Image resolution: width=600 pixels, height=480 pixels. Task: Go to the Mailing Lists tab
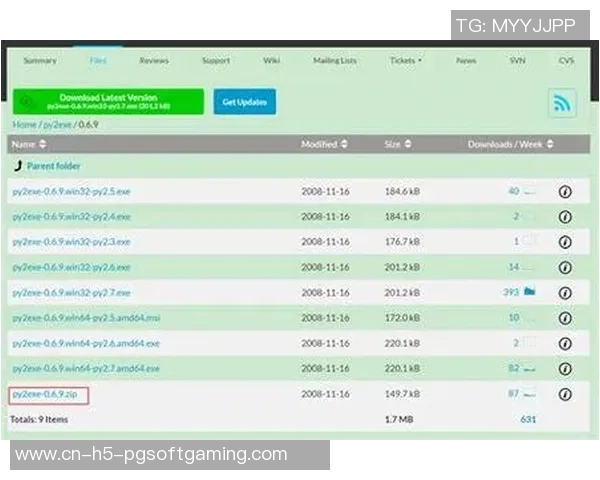click(334, 60)
